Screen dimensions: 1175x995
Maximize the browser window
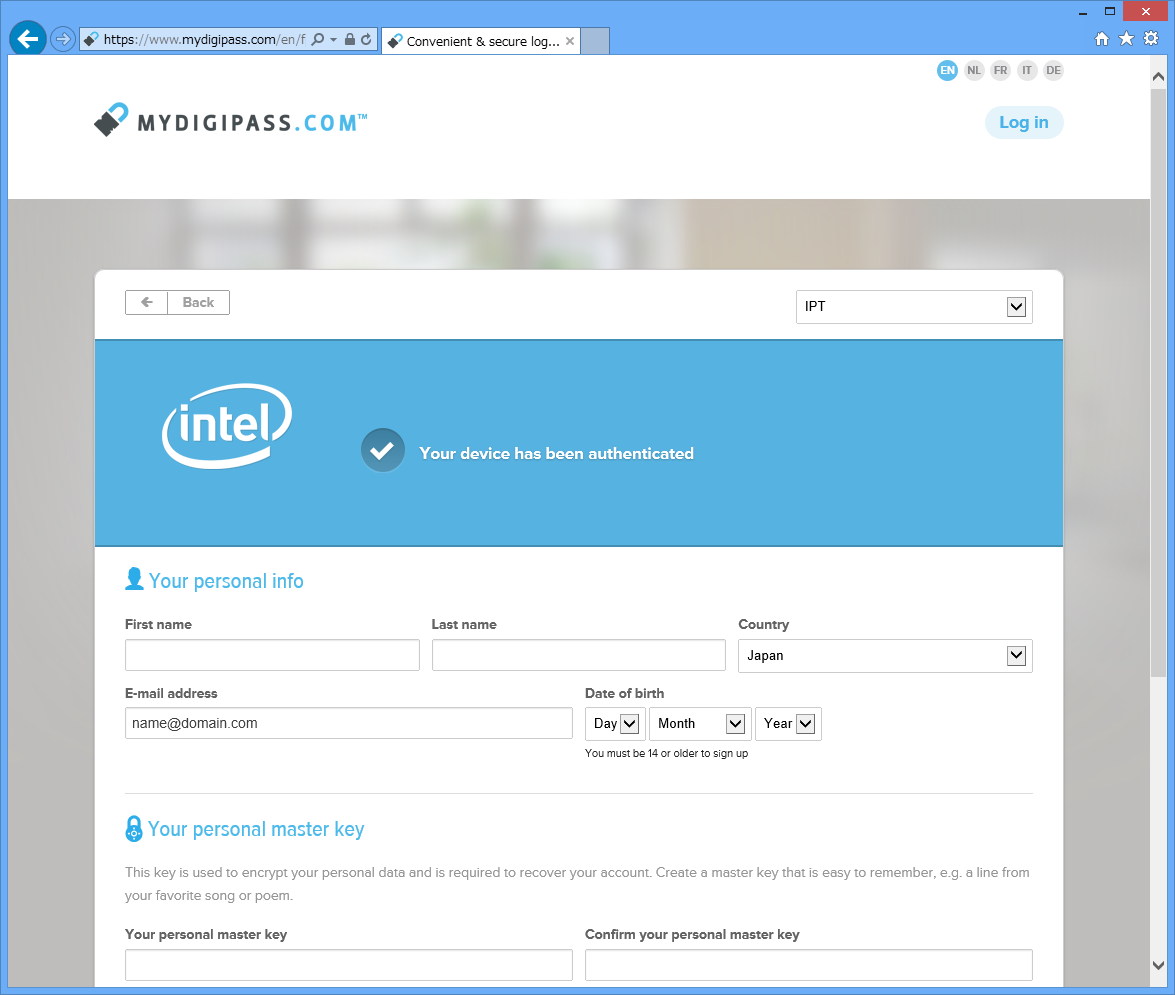coord(1110,11)
